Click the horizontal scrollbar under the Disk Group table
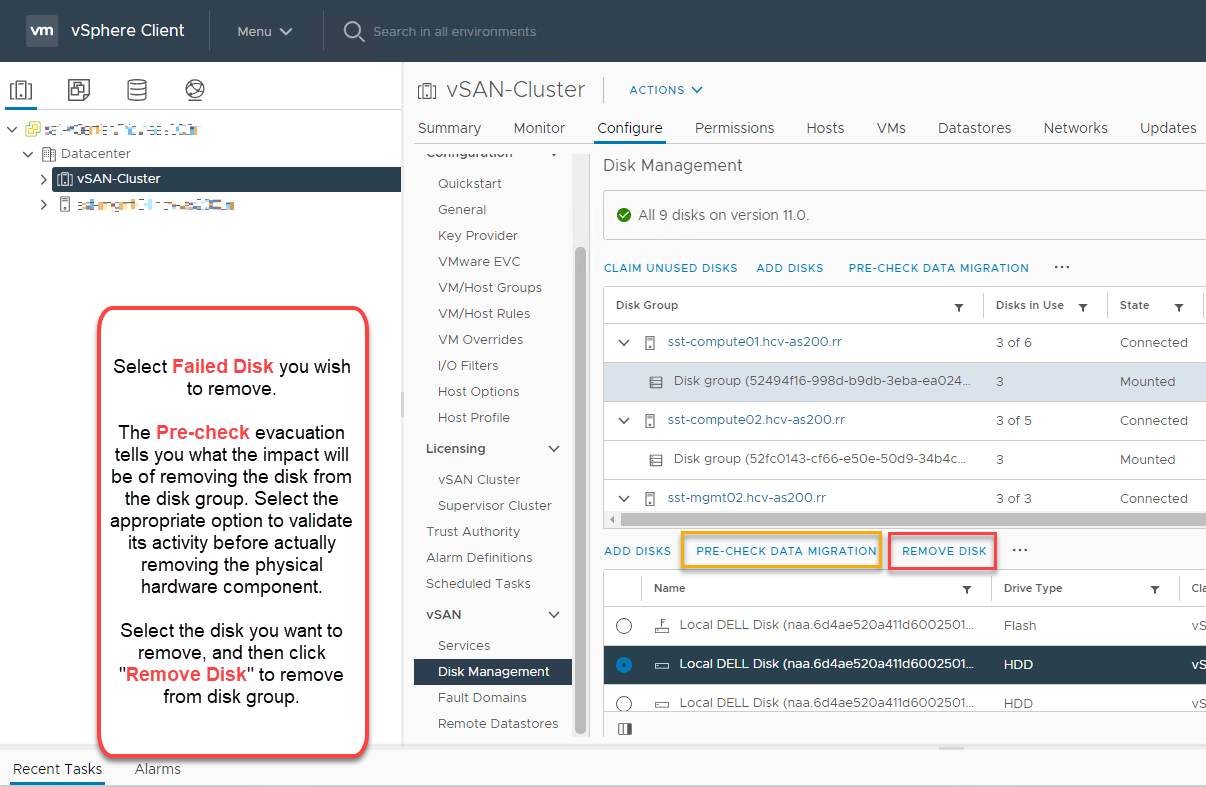The height and width of the screenshot is (787, 1206). (900, 519)
